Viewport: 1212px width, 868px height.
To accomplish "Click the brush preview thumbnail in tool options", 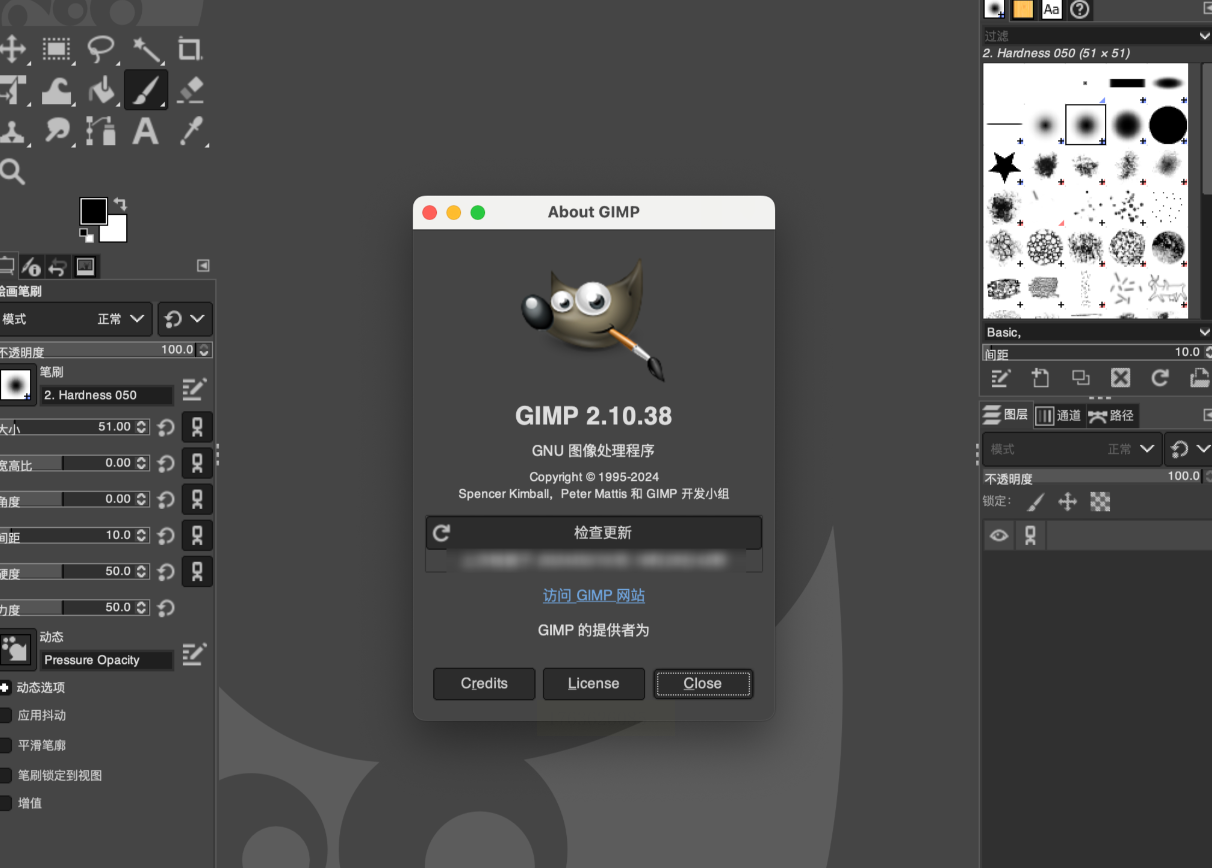I will coord(17,386).
